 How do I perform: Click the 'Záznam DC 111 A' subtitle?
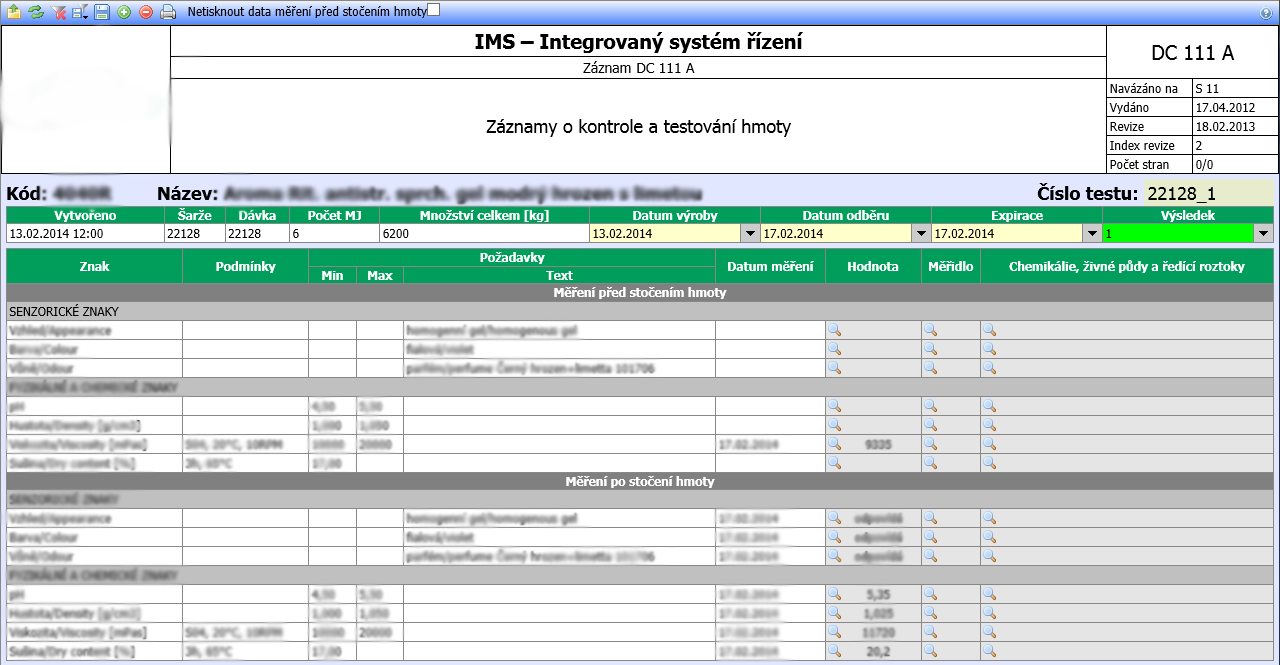point(638,68)
